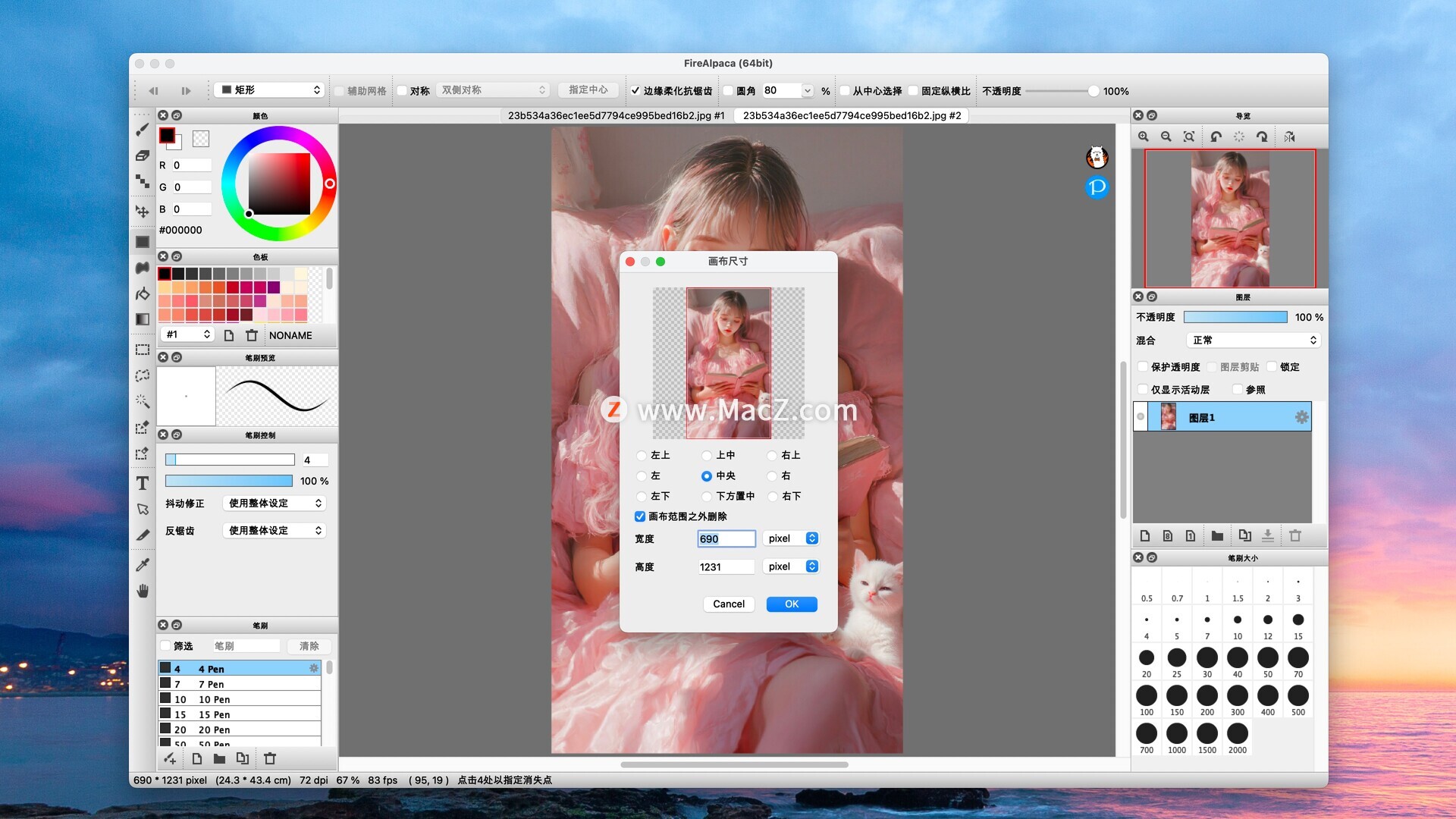Switch to the image tab ending #2

[852, 115]
